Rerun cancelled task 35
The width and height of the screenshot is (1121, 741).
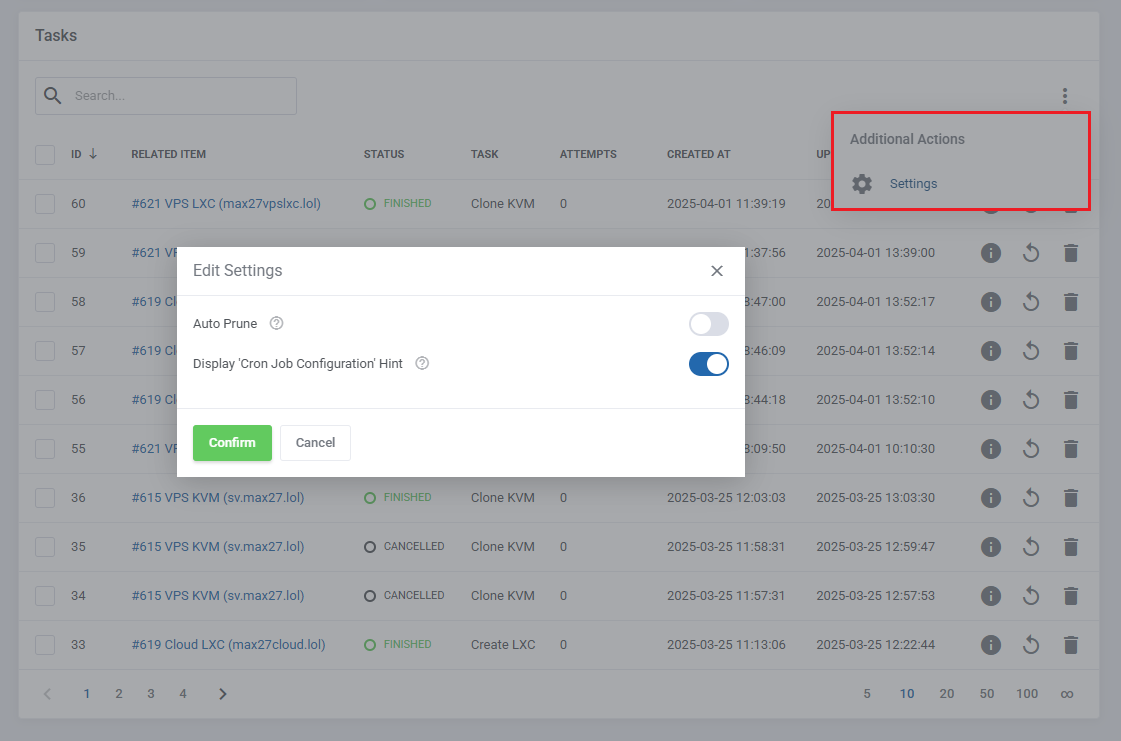pyautogui.click(x=1030, y=546)
